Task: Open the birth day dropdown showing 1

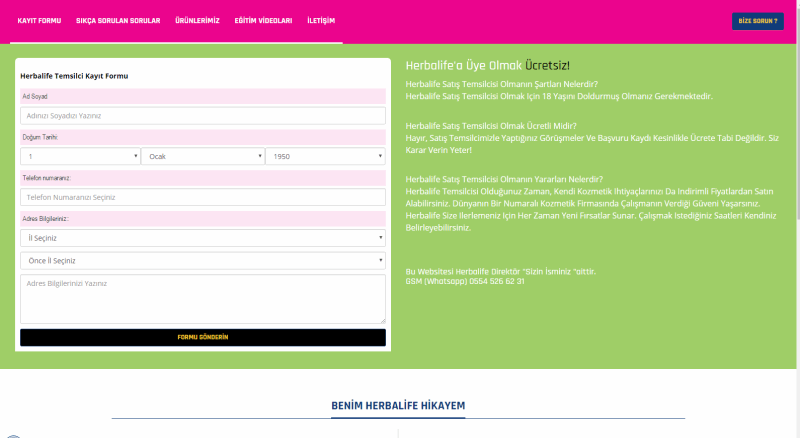Action: 80,156
